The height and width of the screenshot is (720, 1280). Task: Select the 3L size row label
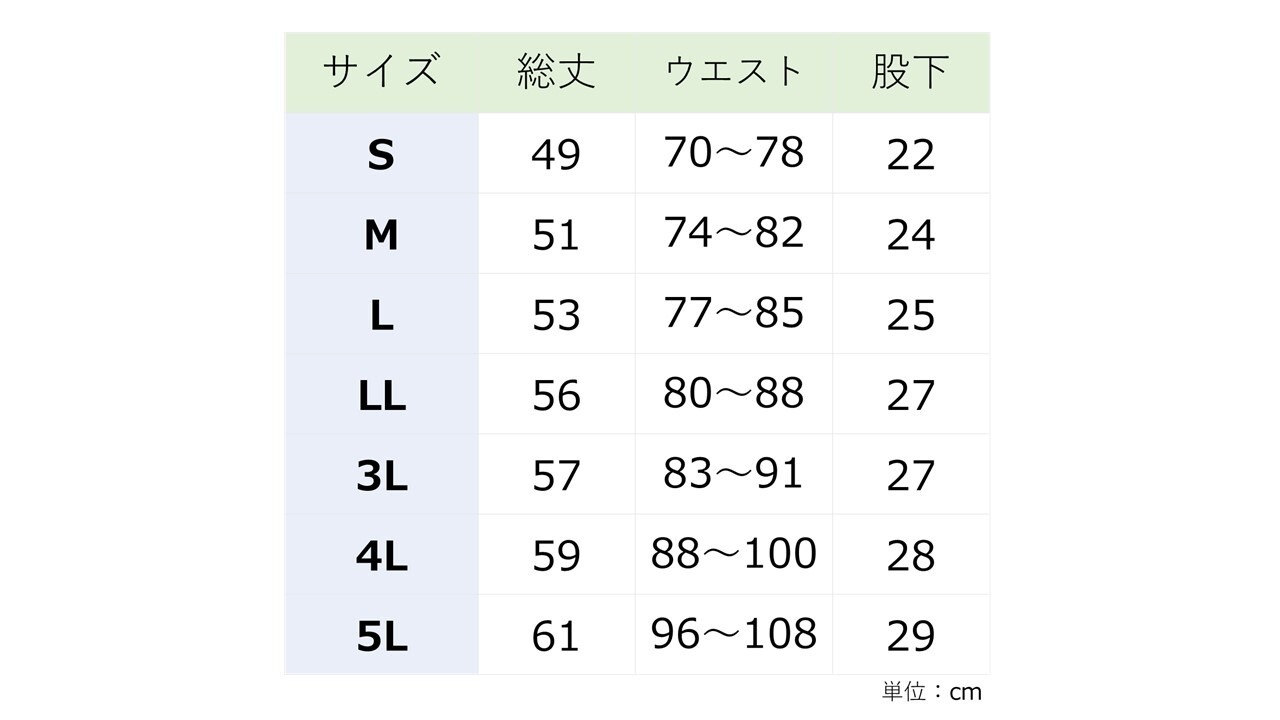[381, 476]
